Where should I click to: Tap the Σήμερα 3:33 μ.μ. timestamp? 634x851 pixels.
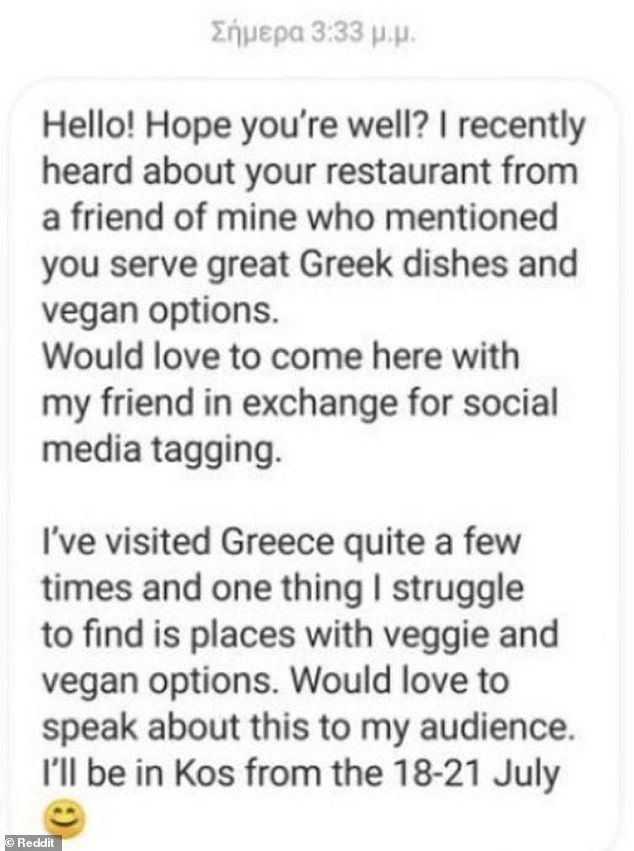(312, 34)
